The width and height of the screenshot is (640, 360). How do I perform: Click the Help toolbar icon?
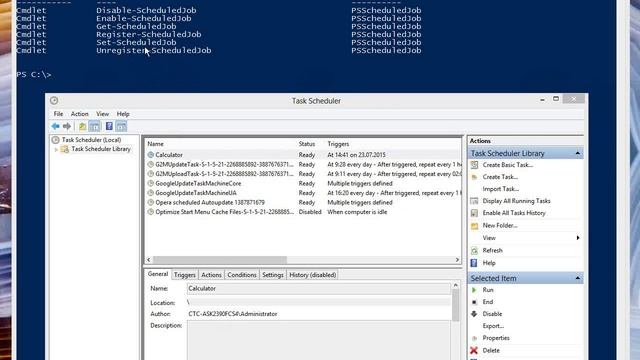point(109,126)
